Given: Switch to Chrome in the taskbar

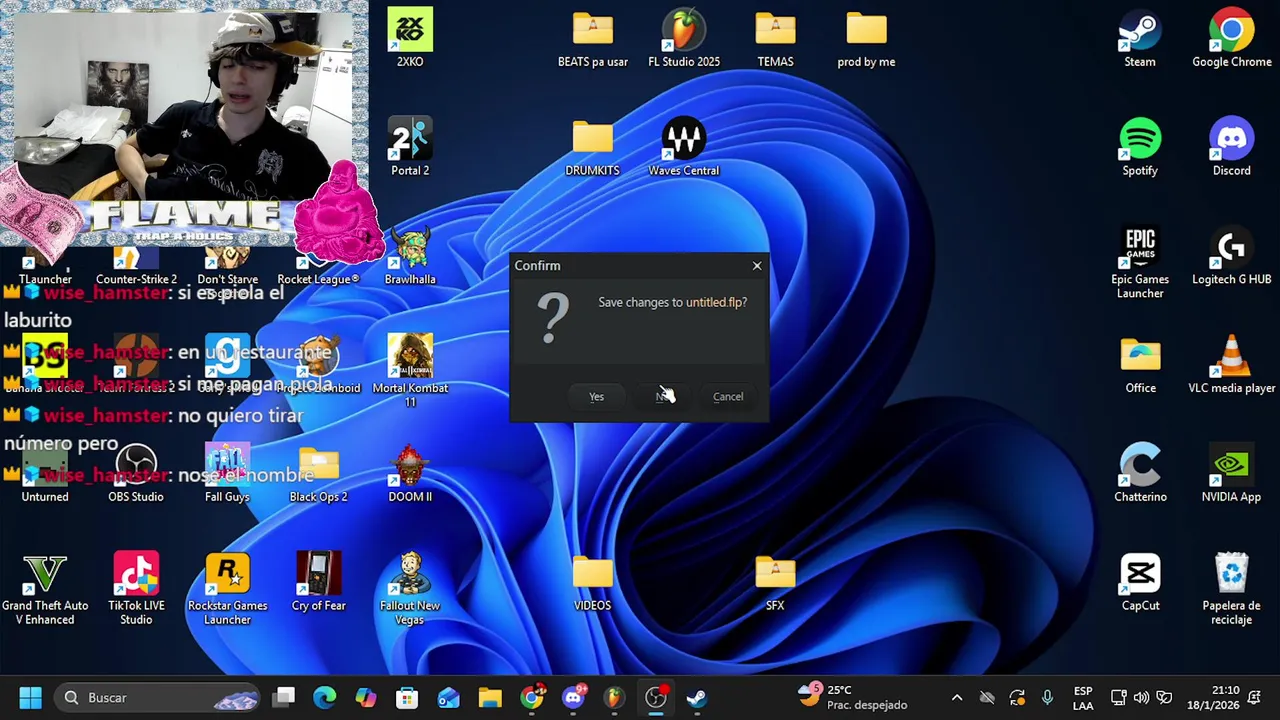Looking at the screenshot, I should click(531, 698).
